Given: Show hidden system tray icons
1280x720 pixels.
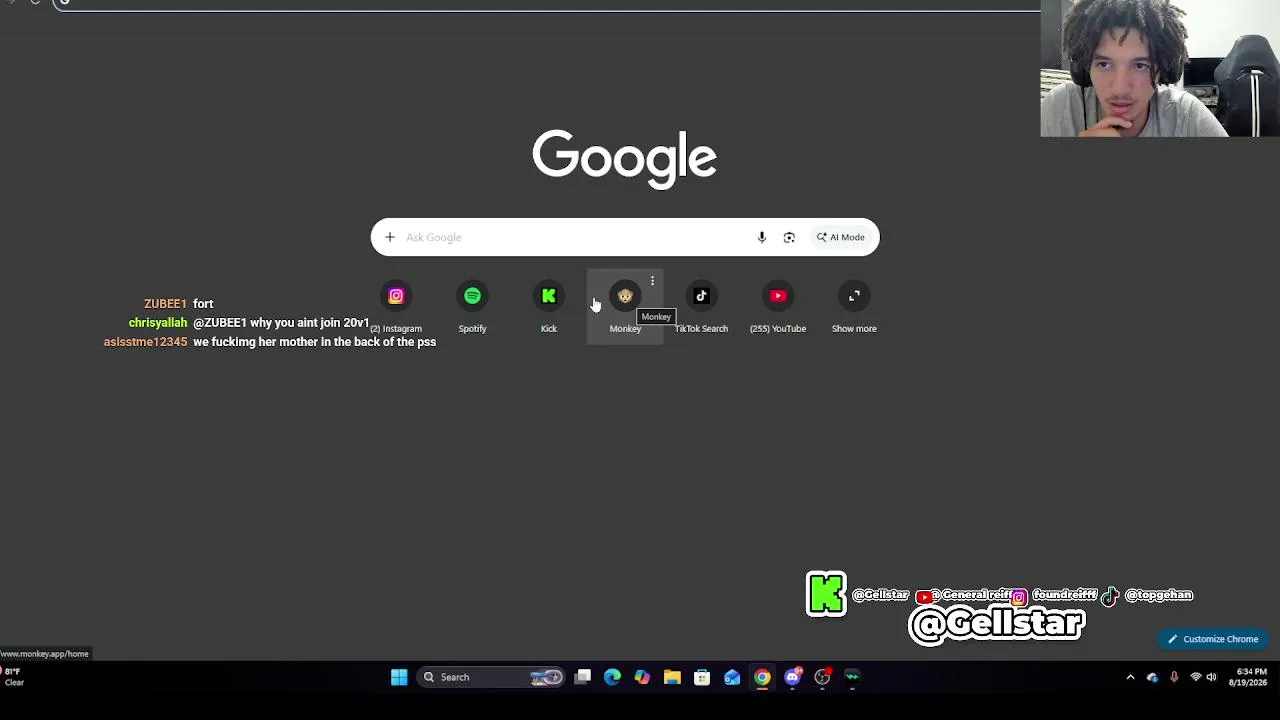Looking at the screenshot, I should [1131, 677].
